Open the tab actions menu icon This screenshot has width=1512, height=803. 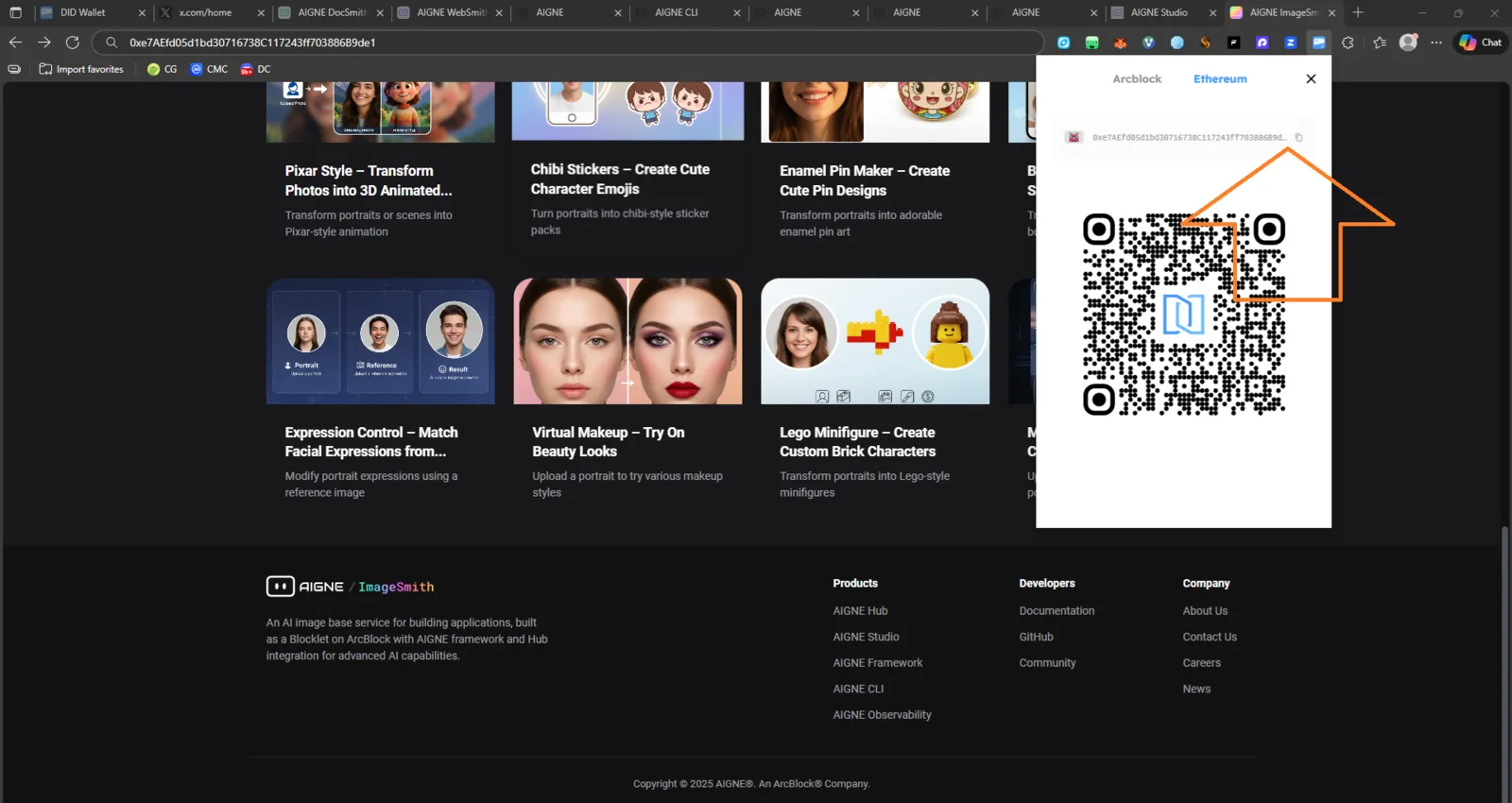pos(15,13)
